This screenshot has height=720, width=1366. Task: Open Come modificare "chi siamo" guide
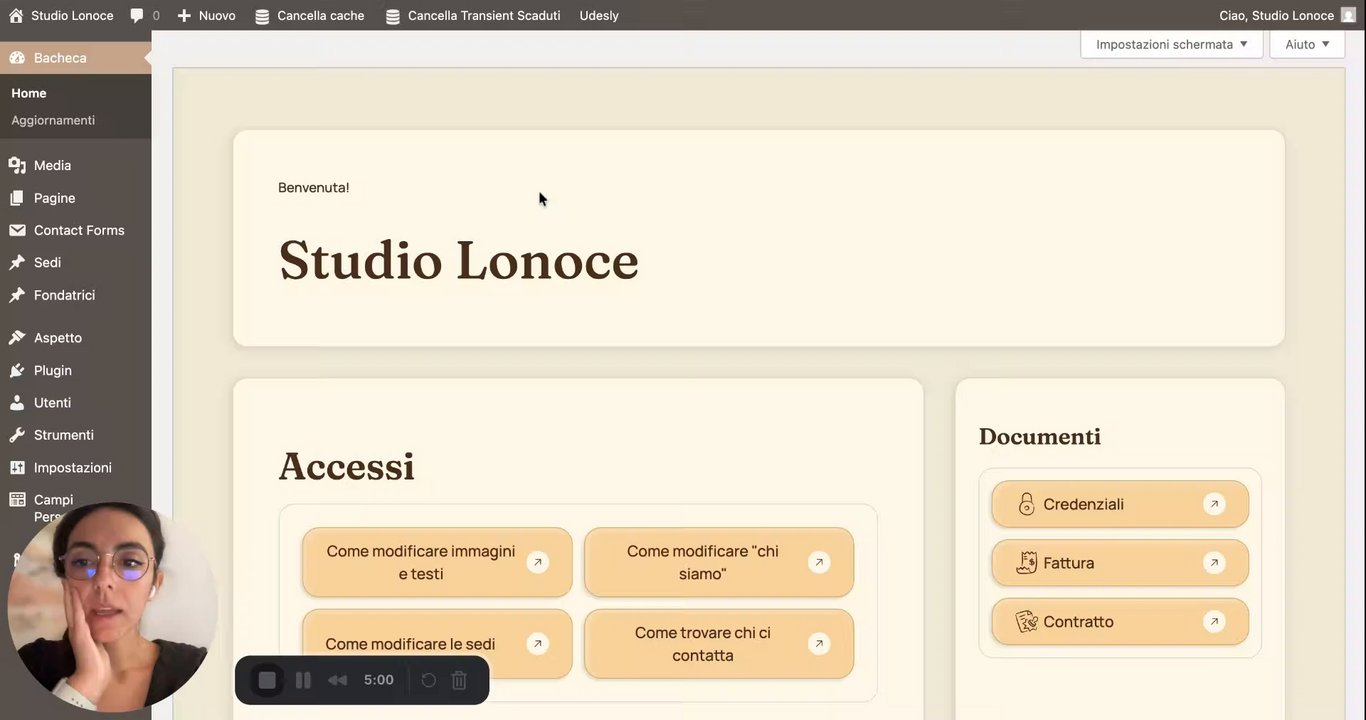[x=719, y=562]
